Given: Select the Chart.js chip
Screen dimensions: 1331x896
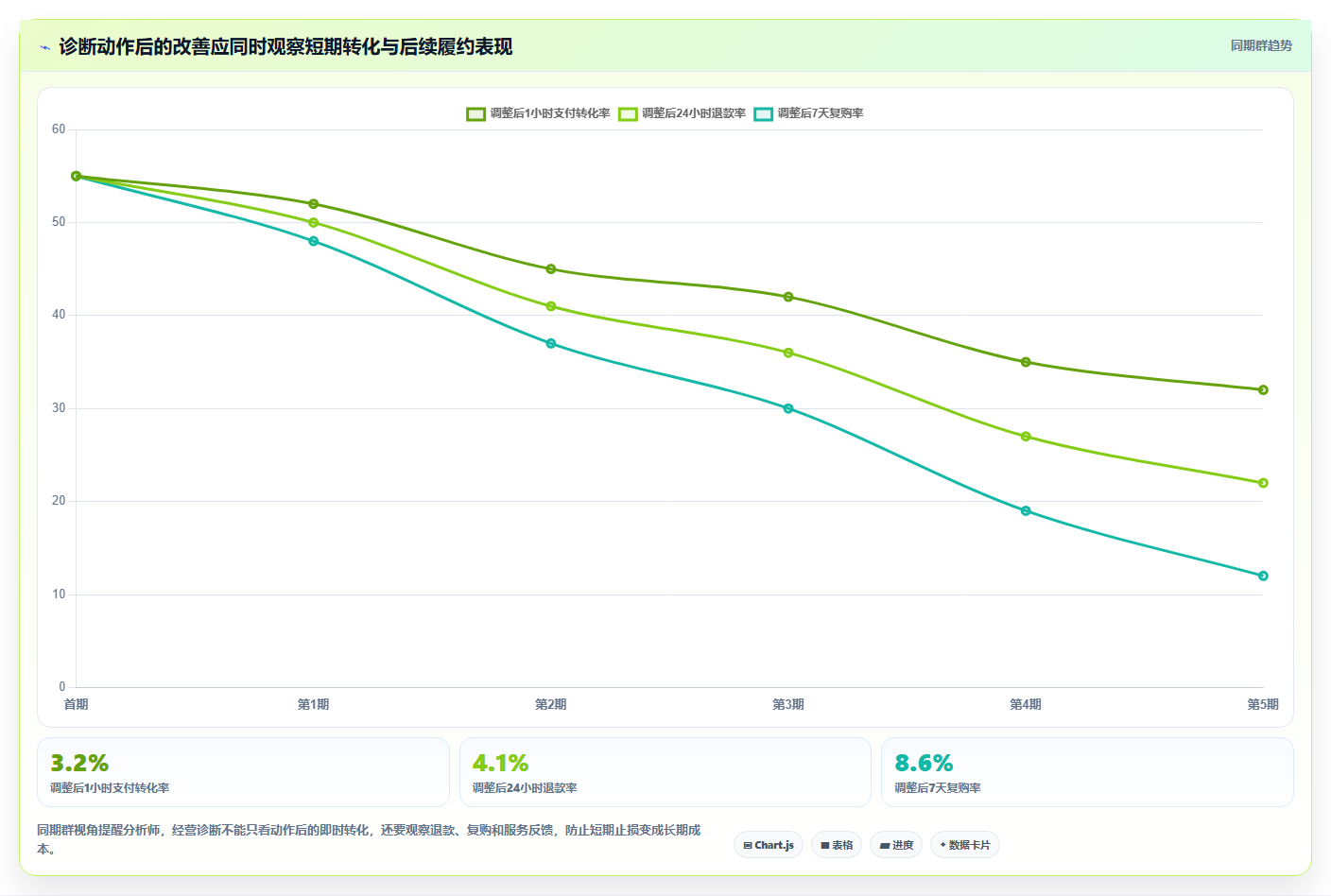Looking at the screenshot, I should pos(769,845).
